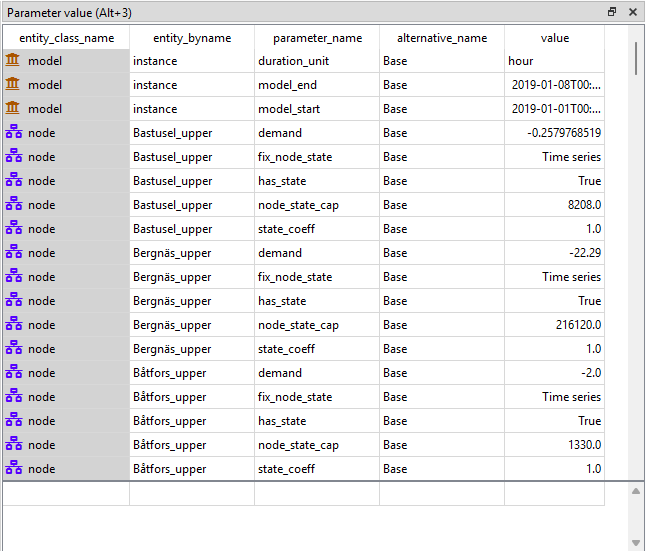Image resolution: width=646 pixels, height=551 pixels.
Task: Click the empty entity_class_name cell in the new row
Action: pos(66,493)
